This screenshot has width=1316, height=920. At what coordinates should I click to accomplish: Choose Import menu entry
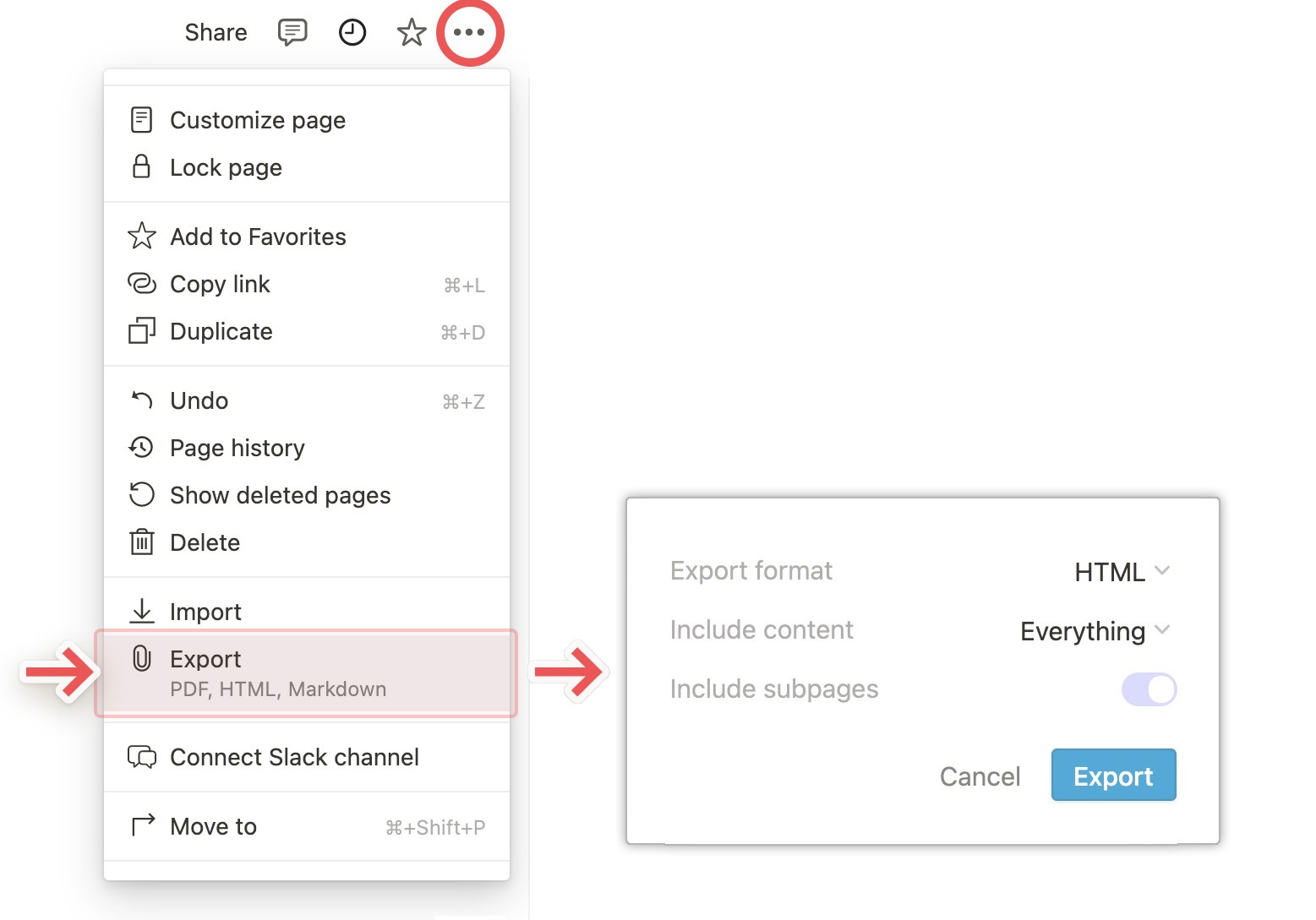[x=307, y=611]
